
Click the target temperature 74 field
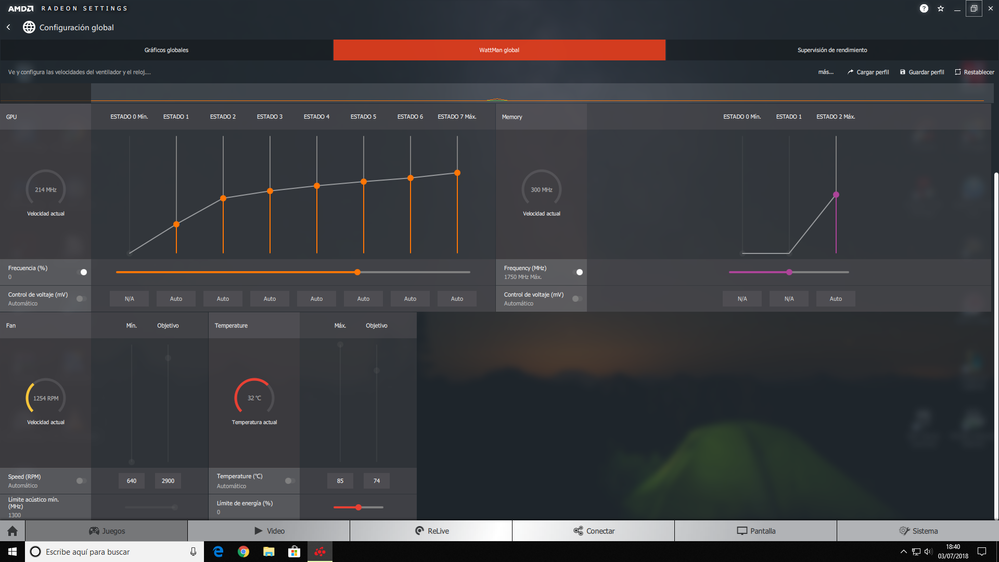377,480
